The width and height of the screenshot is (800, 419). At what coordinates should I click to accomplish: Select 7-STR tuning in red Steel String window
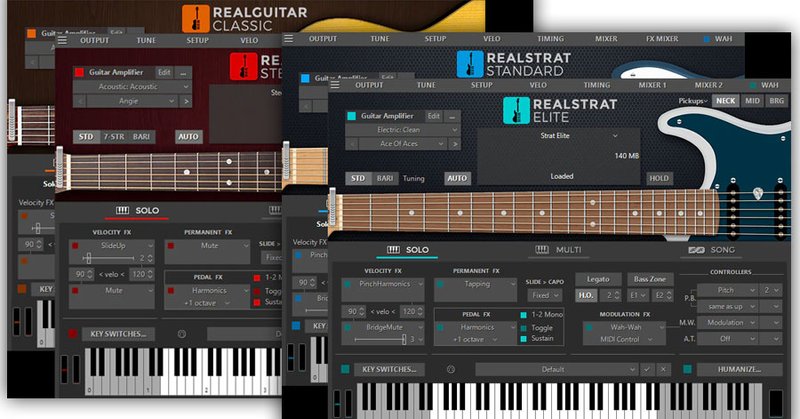pos(114,137)
